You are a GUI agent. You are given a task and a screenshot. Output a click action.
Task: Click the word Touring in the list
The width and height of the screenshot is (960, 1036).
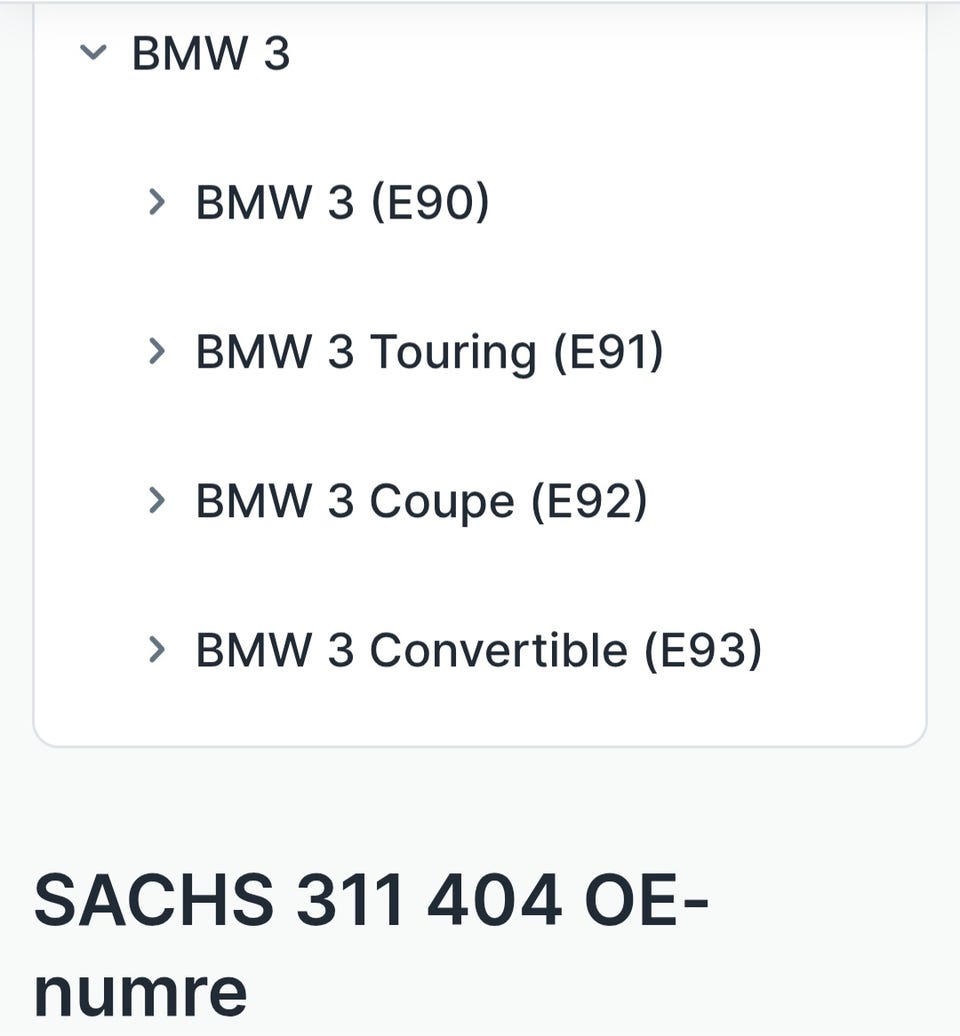click(453, 353)
